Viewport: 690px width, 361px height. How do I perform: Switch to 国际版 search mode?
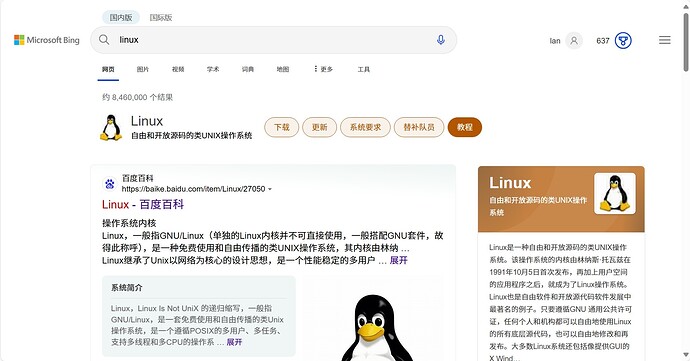[x=161, y=18]
